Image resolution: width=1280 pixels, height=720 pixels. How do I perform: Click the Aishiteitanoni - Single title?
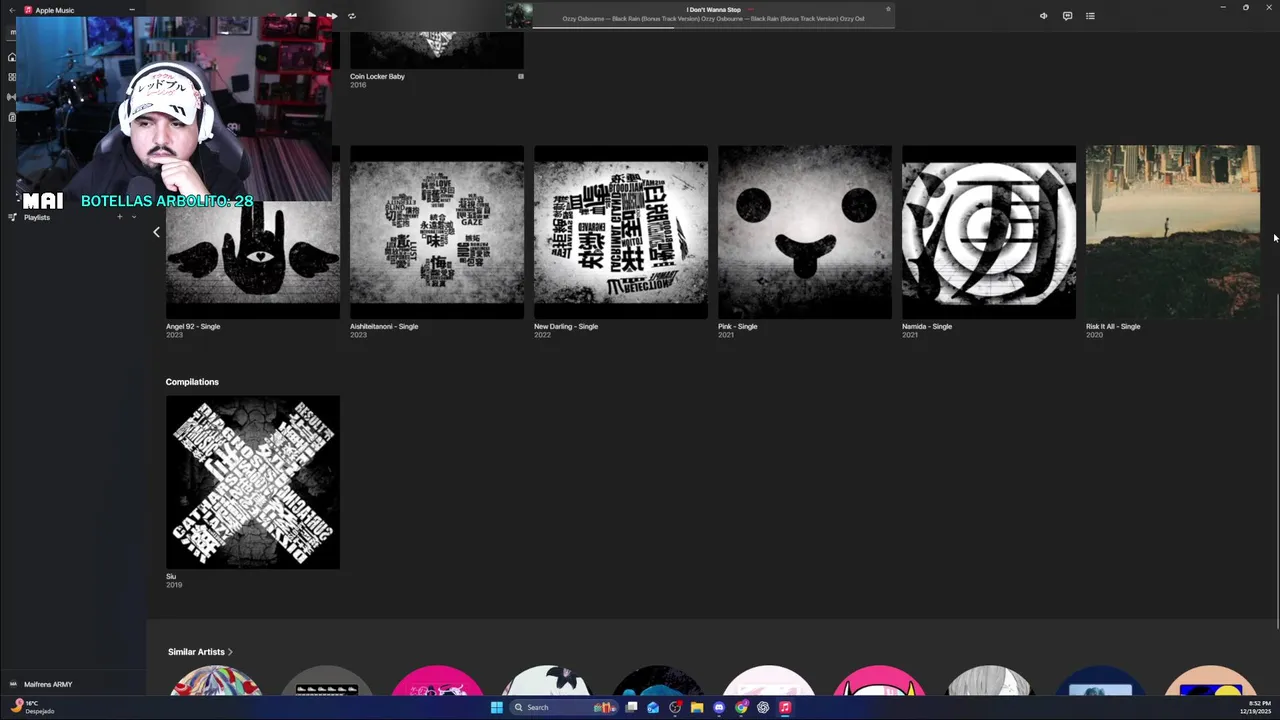pyautogui.click(x=384, y=326)
